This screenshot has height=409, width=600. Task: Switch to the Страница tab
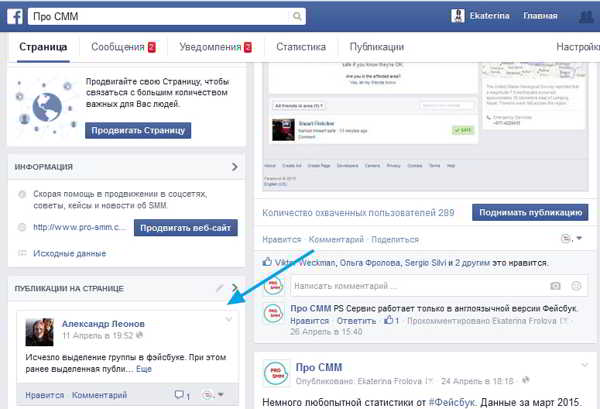tap(43, 47)
